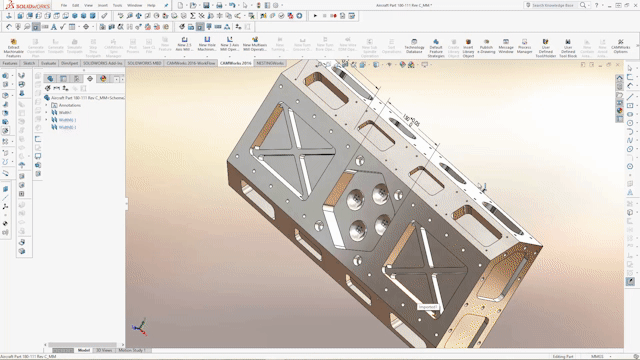This screenshot has width=640, height=360.
Task: Switch to the SOLIDWORKS MBD tab
Action: (x=144, y=63)
